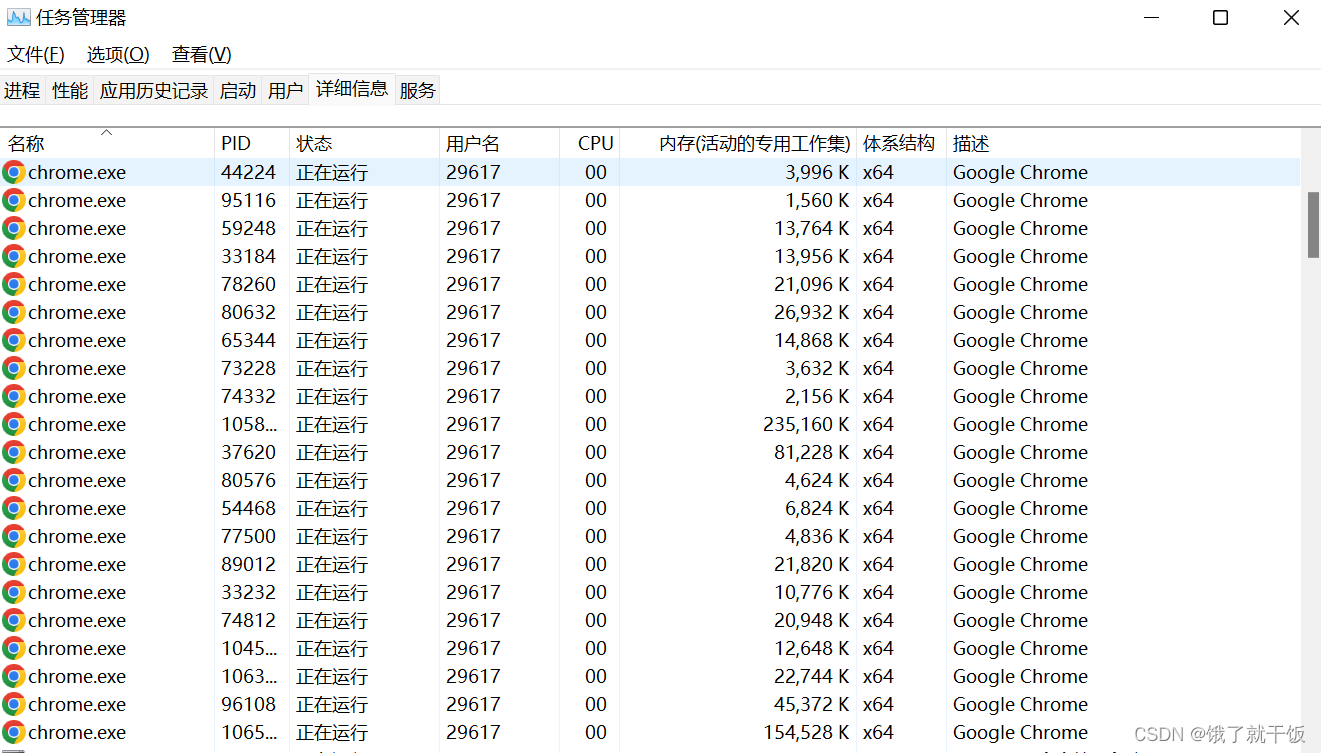Click the Chrome icon in row PID 74812
This screenshot has height=753, width=1321.
(14, 620)
